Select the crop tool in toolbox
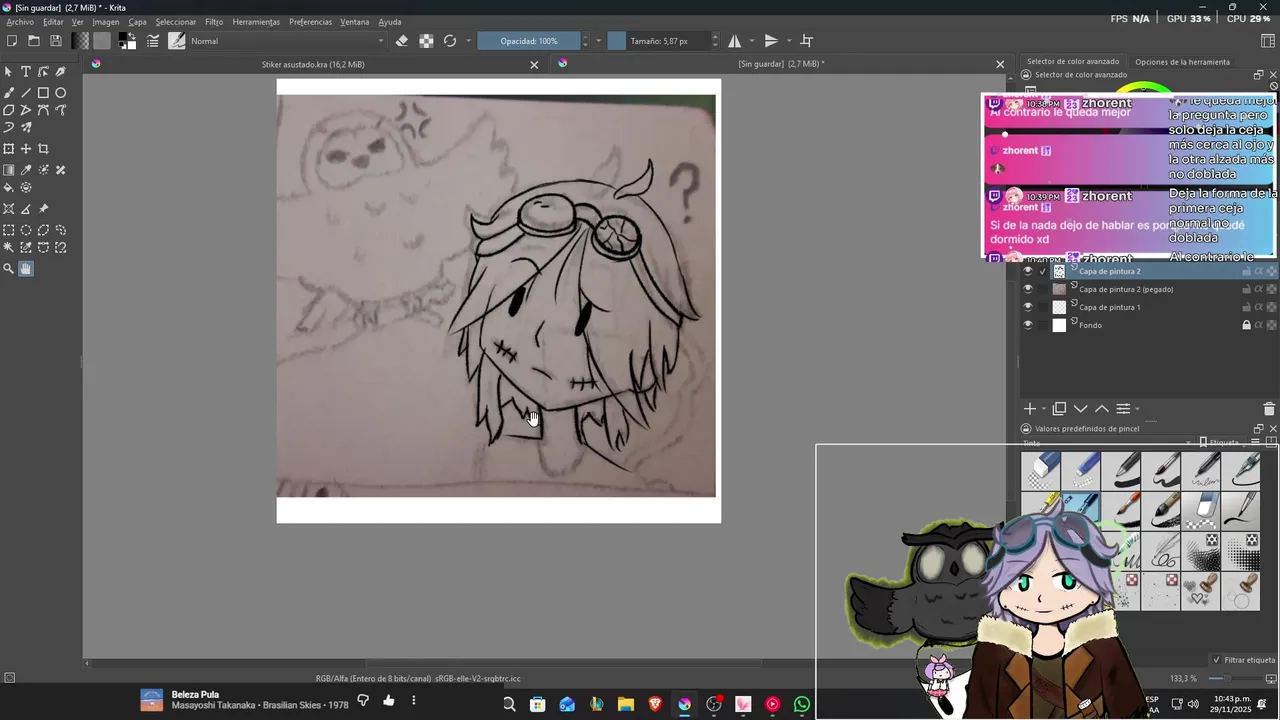This screenshot has width=1280, height=720. tap(43, 149)
